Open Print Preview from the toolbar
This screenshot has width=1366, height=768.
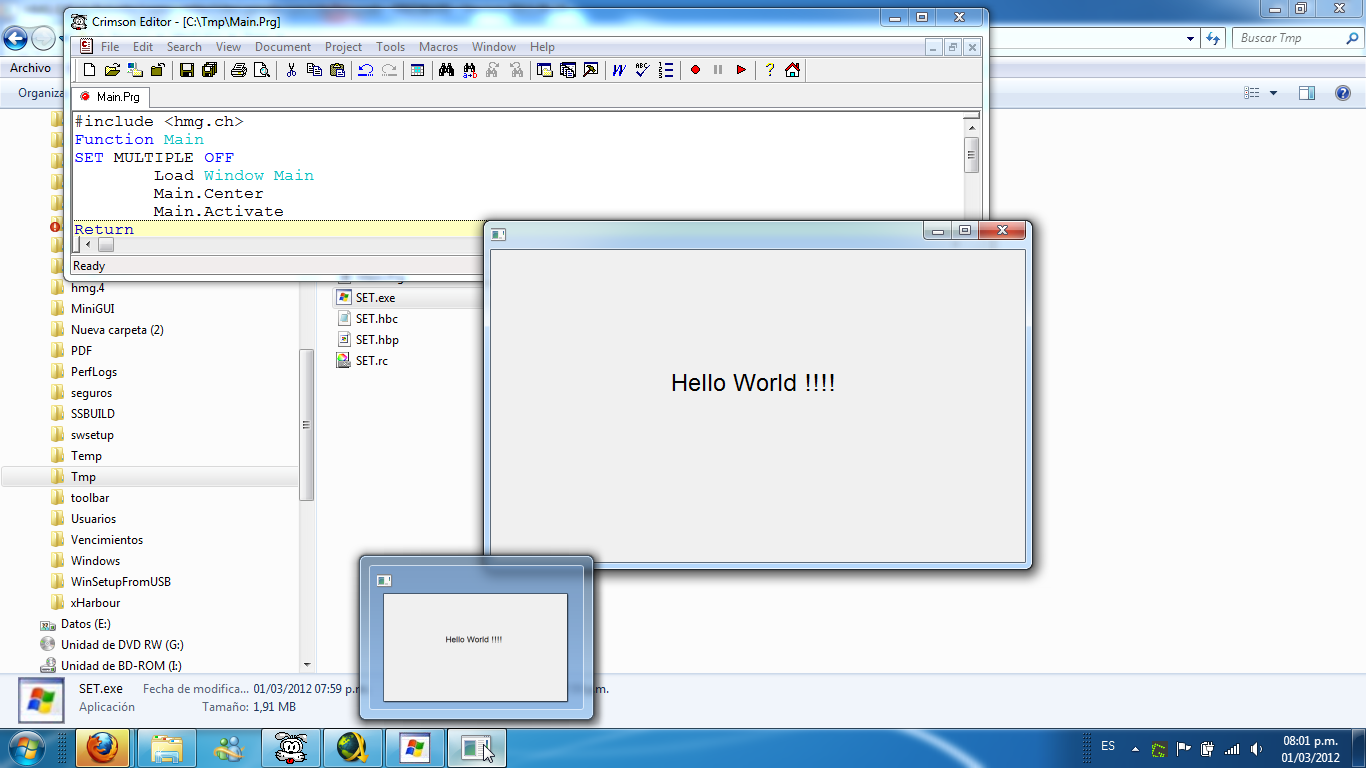262,70
